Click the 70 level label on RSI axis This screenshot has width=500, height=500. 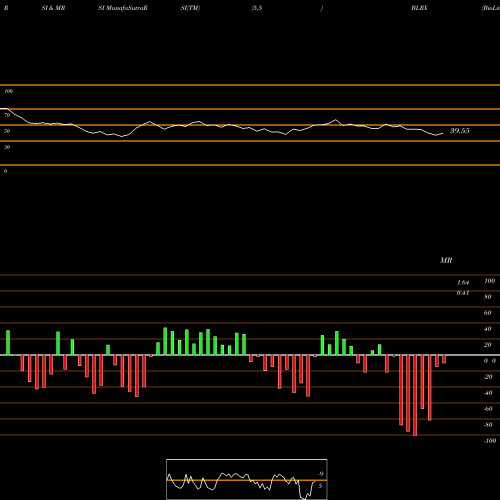[7, 115]
